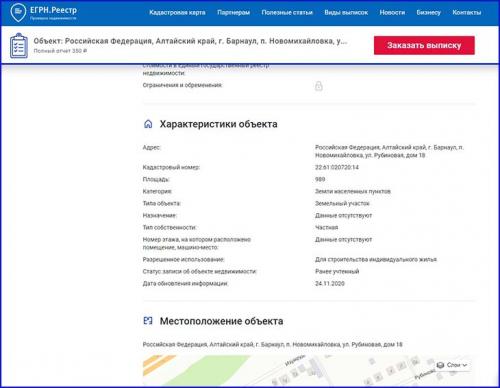Click the Кадастровый номер label
This screenshot has width=500, height=388.
pos(171,167)
